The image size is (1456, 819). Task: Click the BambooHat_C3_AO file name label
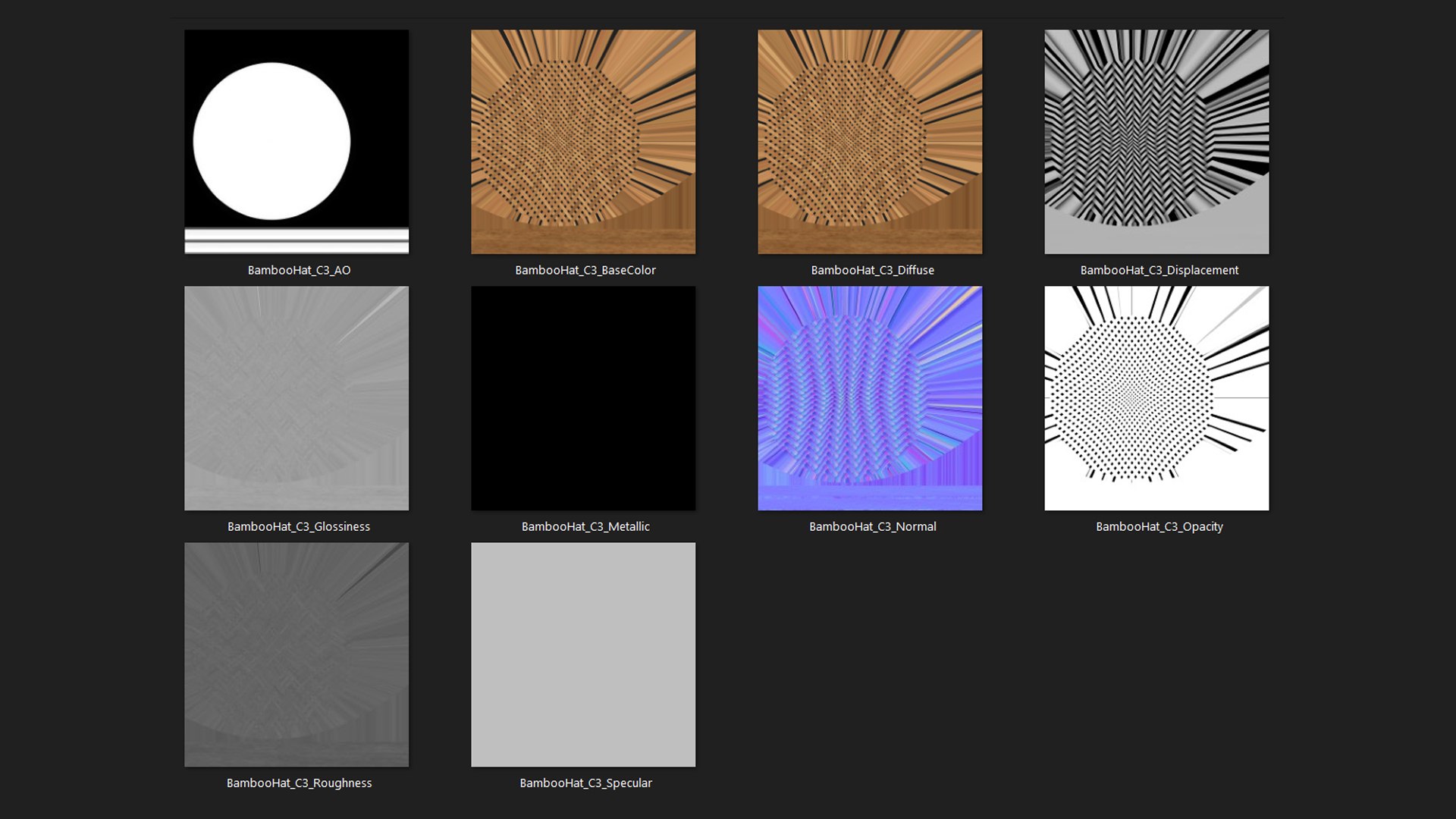(x=299, y=270)
